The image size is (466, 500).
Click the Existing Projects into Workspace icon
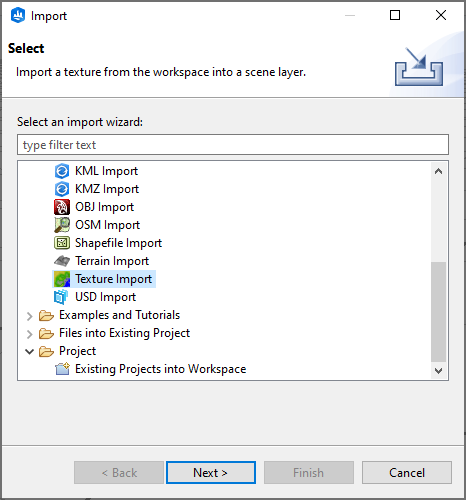point(62,369)
